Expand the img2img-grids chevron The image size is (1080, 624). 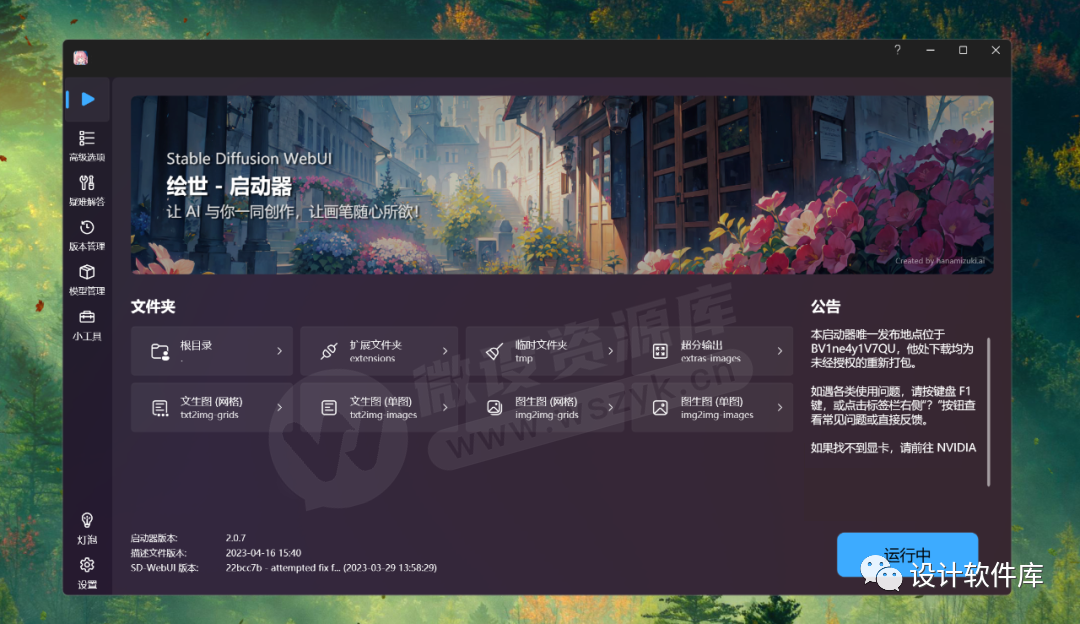point(610,408)
